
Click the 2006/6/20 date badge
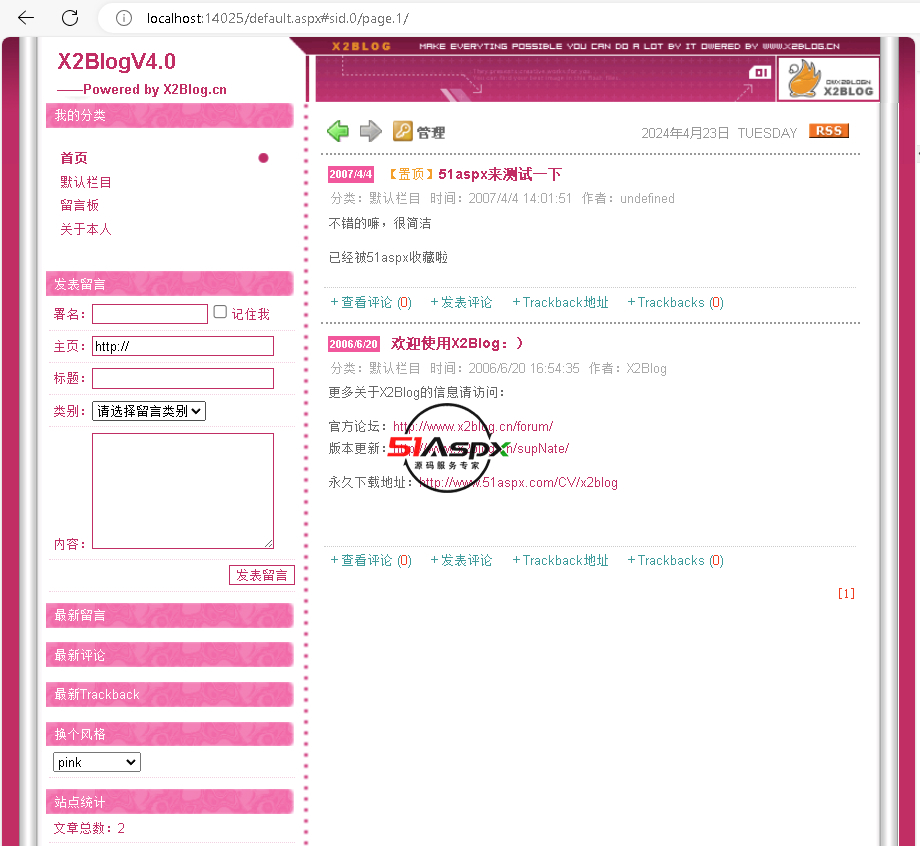coord(353,344)
